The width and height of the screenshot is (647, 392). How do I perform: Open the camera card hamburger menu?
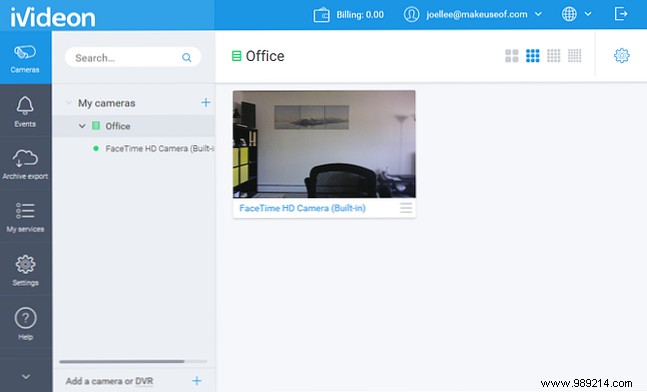coord(406,208)
